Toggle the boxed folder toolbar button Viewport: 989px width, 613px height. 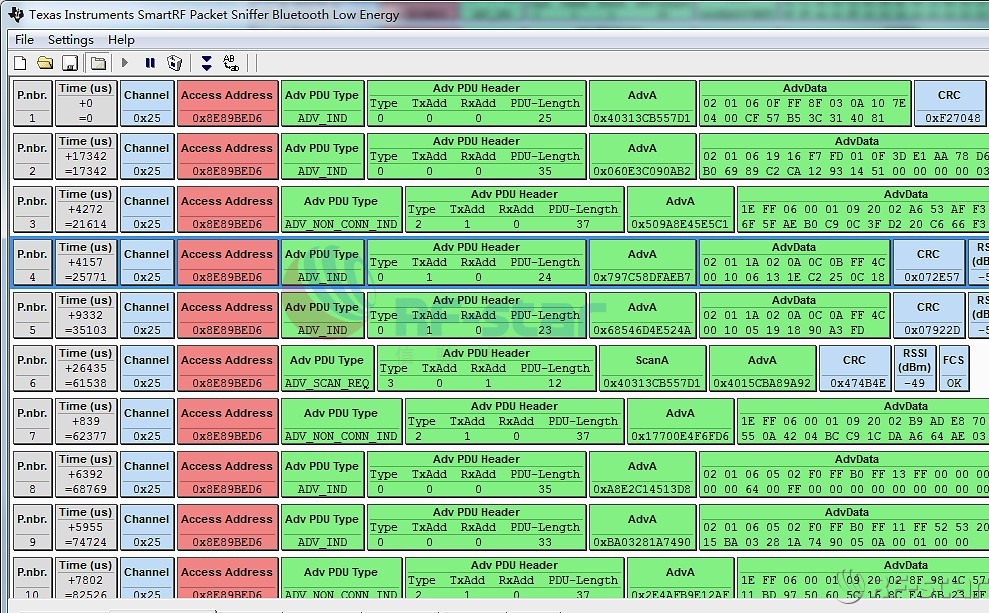pyautogui.click(x=97, y=63)
